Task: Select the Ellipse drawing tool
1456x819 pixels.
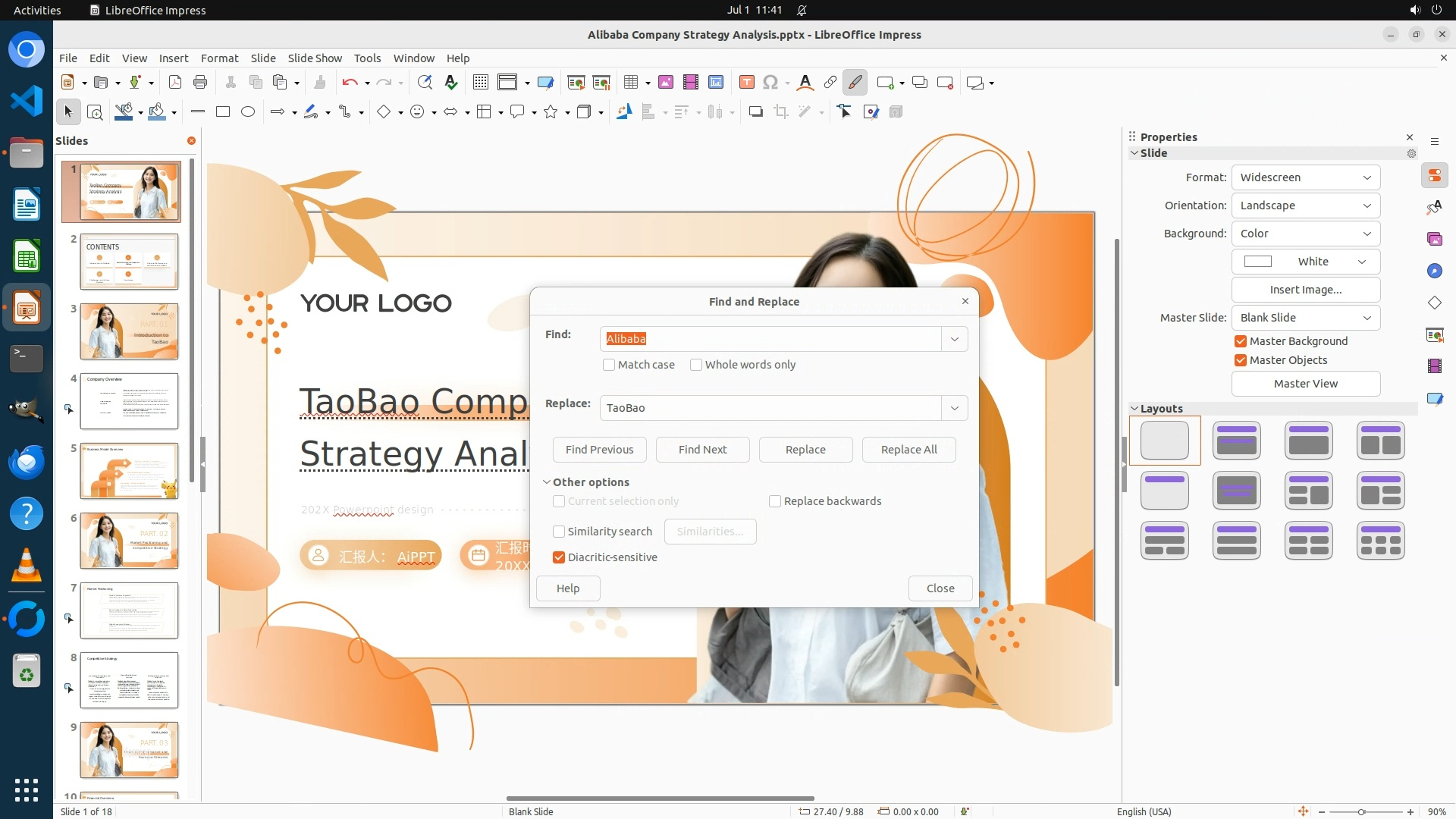Action: [x=248, y=112]
